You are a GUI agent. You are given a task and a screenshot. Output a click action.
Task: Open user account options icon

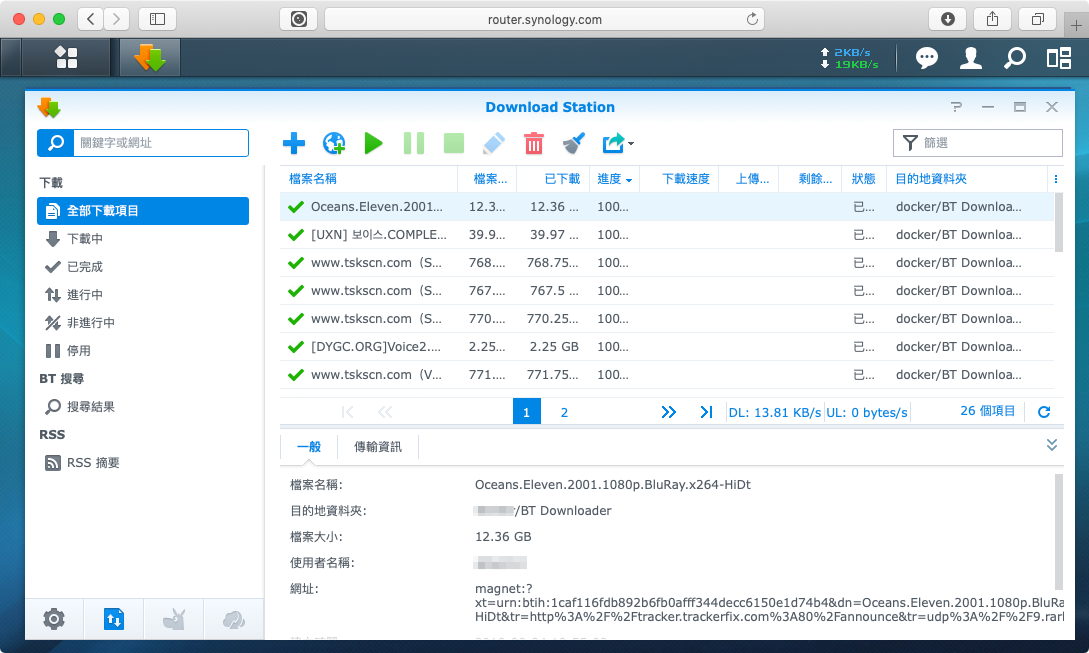(970, 58)
